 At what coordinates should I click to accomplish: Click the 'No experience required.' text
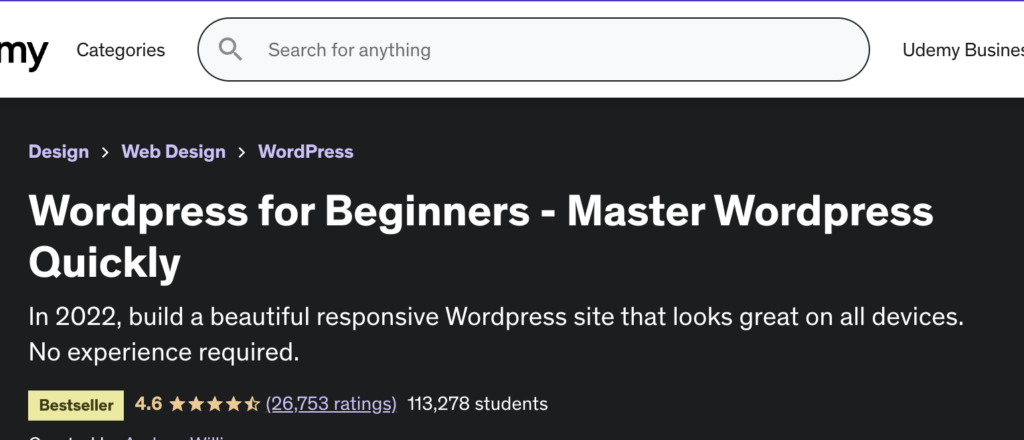(164, 353)
